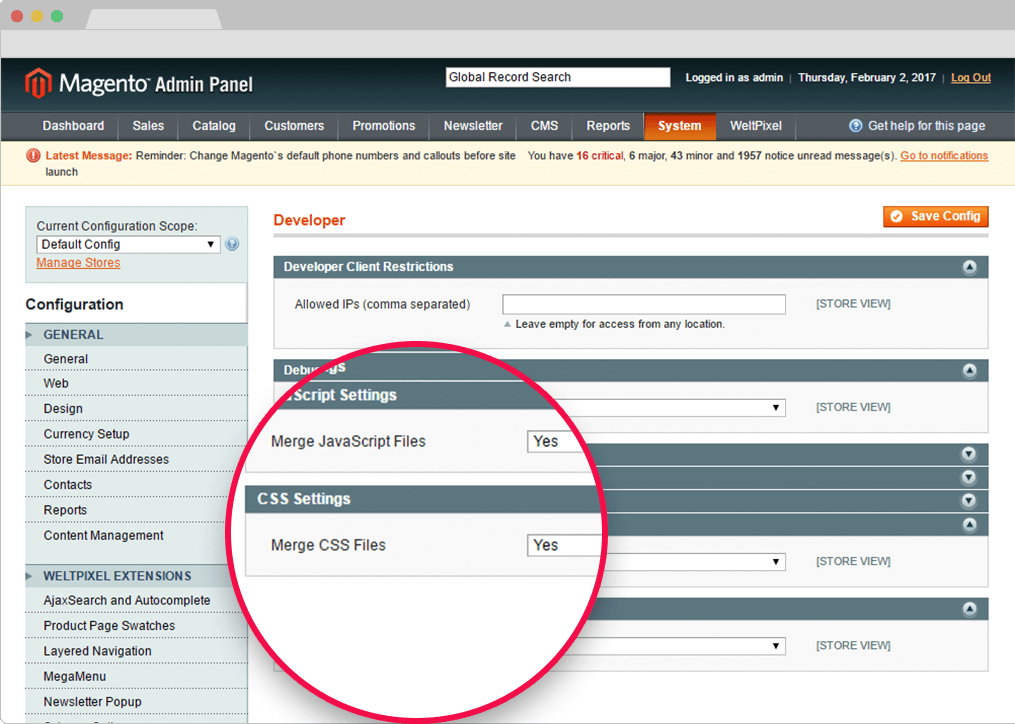
Task: Click the 'Allowed IPs (comma separated)' label
Action: coord(383,304)
